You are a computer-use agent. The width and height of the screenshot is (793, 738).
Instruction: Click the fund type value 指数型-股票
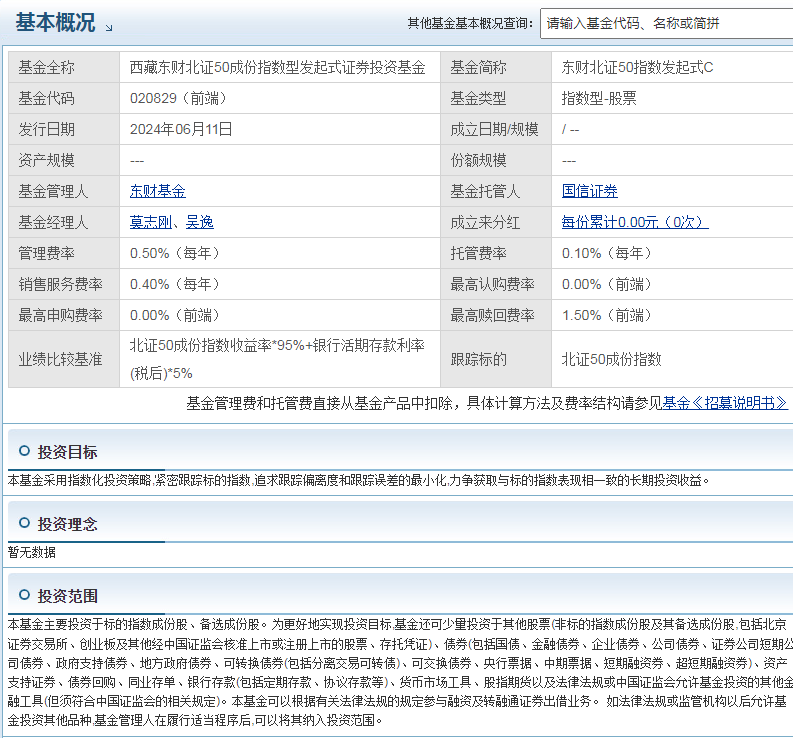(599, 98)
